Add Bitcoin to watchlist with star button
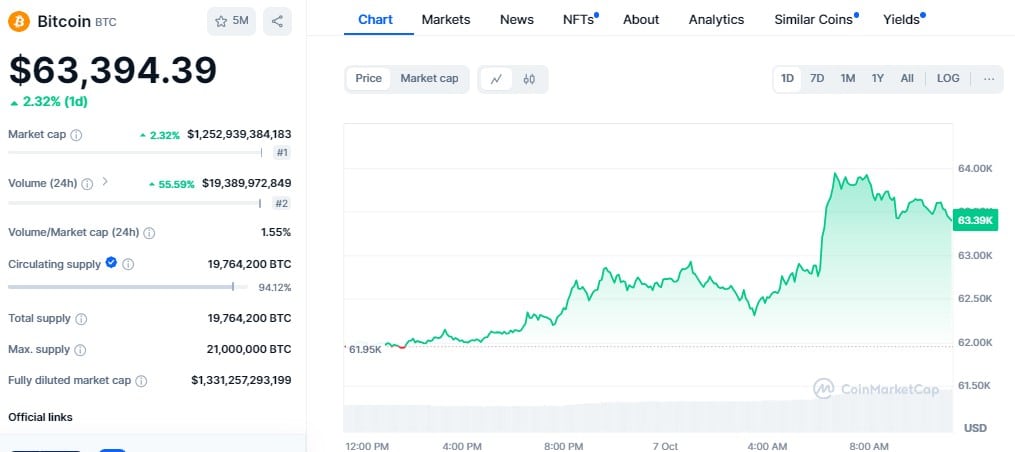Screen dimensions: 1015x452 click(231, 21)
